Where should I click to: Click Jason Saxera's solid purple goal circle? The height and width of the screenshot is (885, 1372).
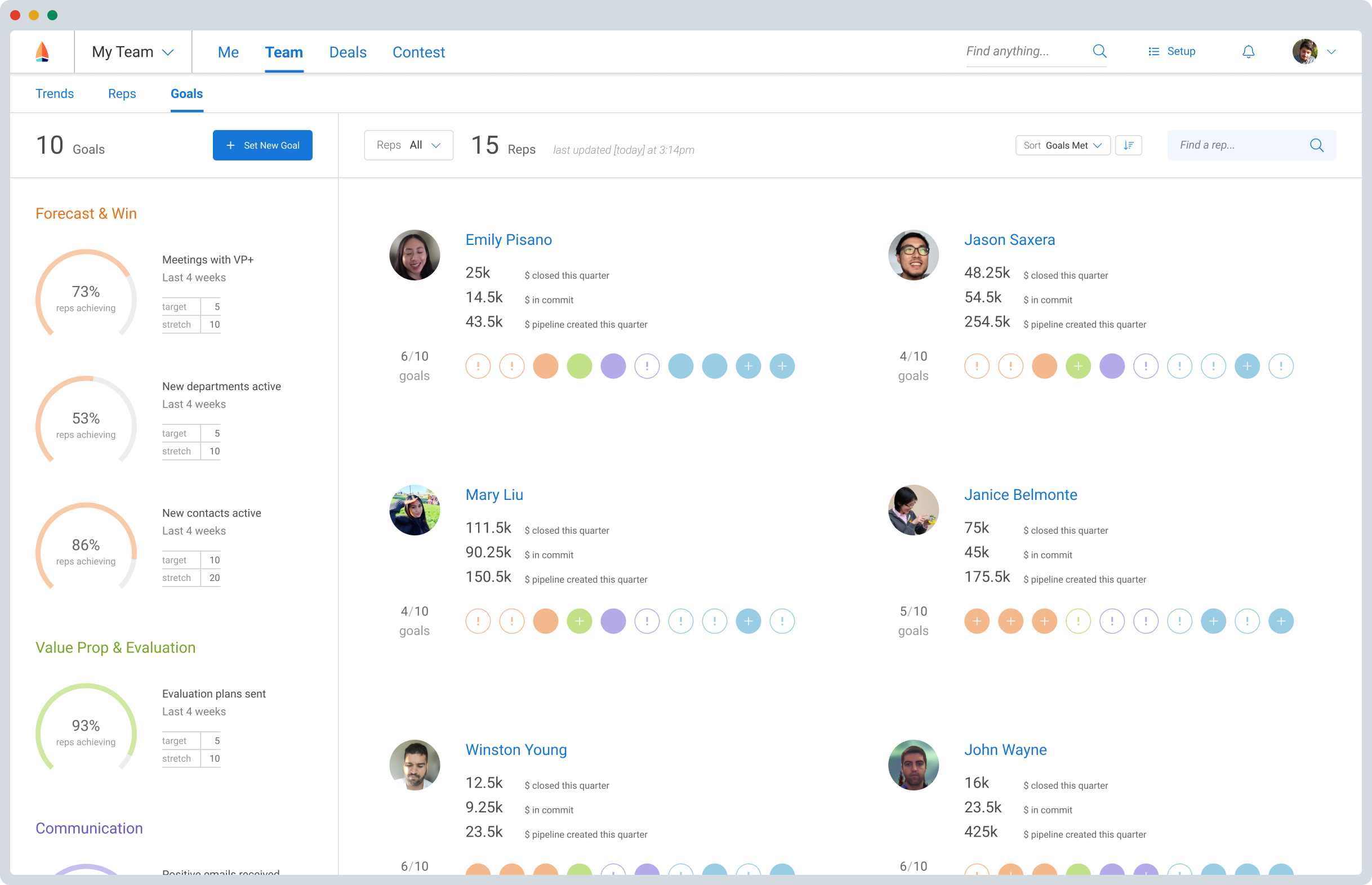[1111, 366]
